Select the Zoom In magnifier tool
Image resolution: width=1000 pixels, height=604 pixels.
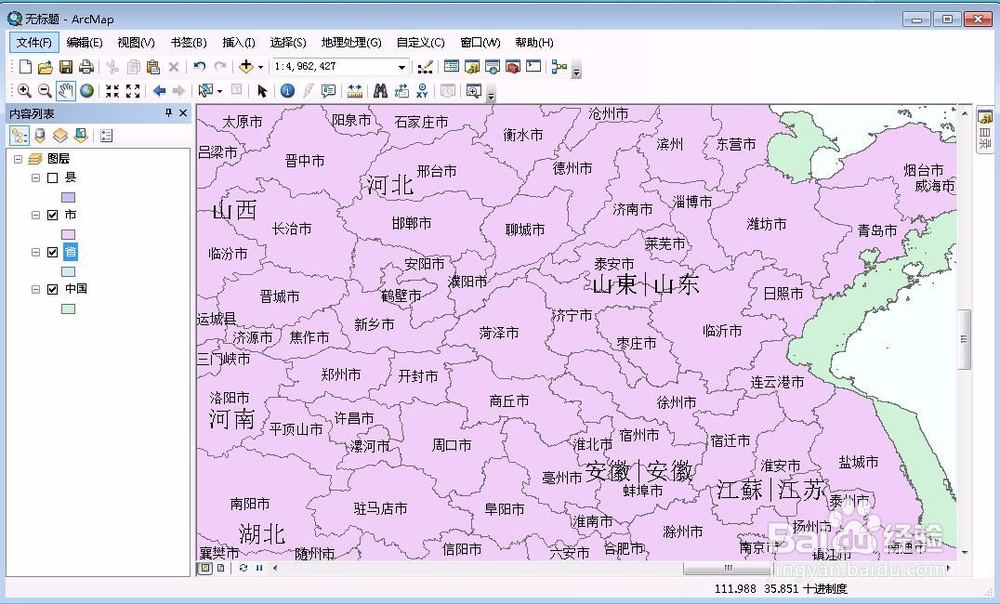pyautogui.click(x=24, y=91)
